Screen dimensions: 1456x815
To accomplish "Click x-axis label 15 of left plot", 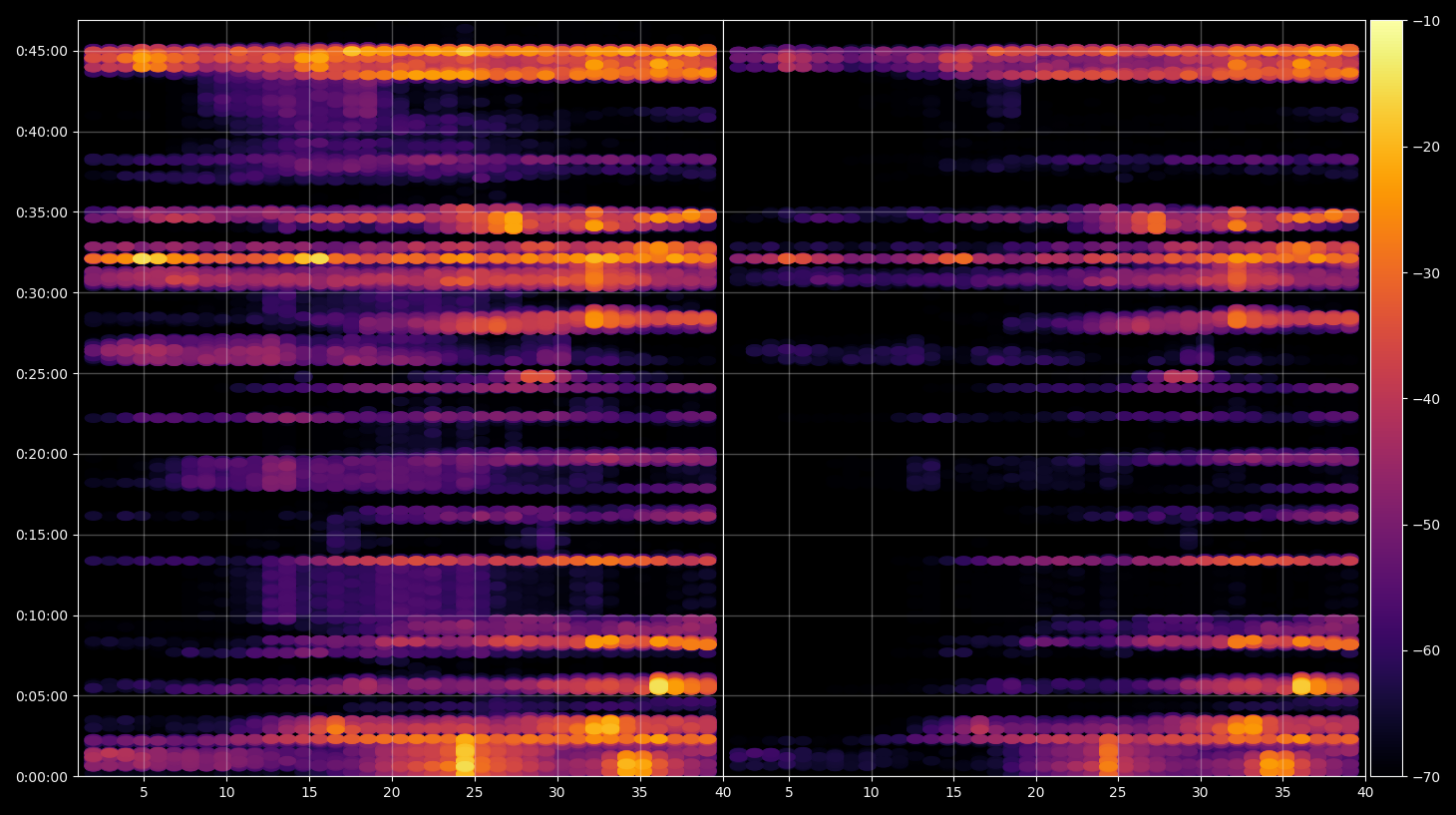I will pyautogui.click(x=309, y=793).
